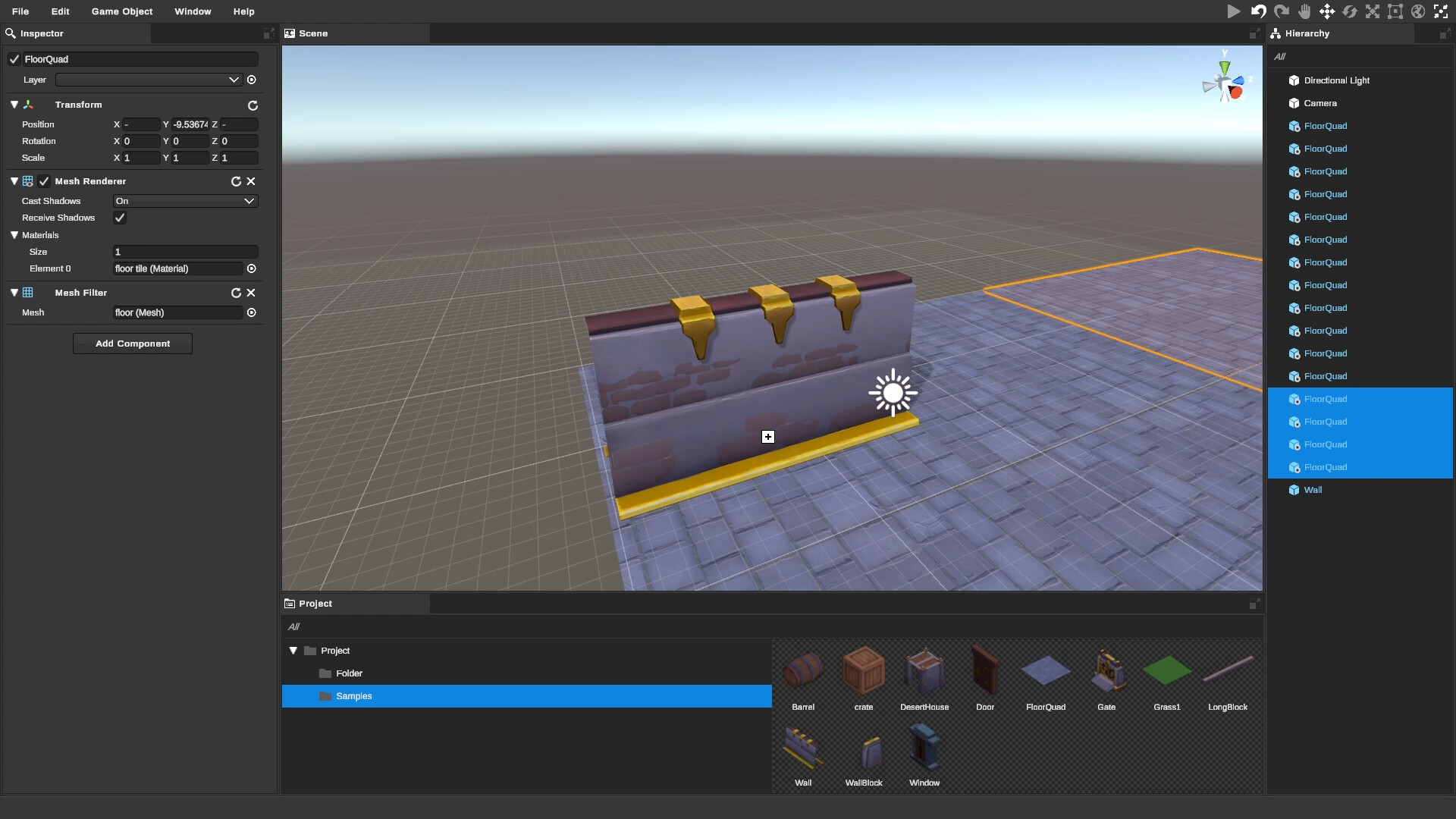Click the Redo icon in the toolbar

tap(1281, 11)
